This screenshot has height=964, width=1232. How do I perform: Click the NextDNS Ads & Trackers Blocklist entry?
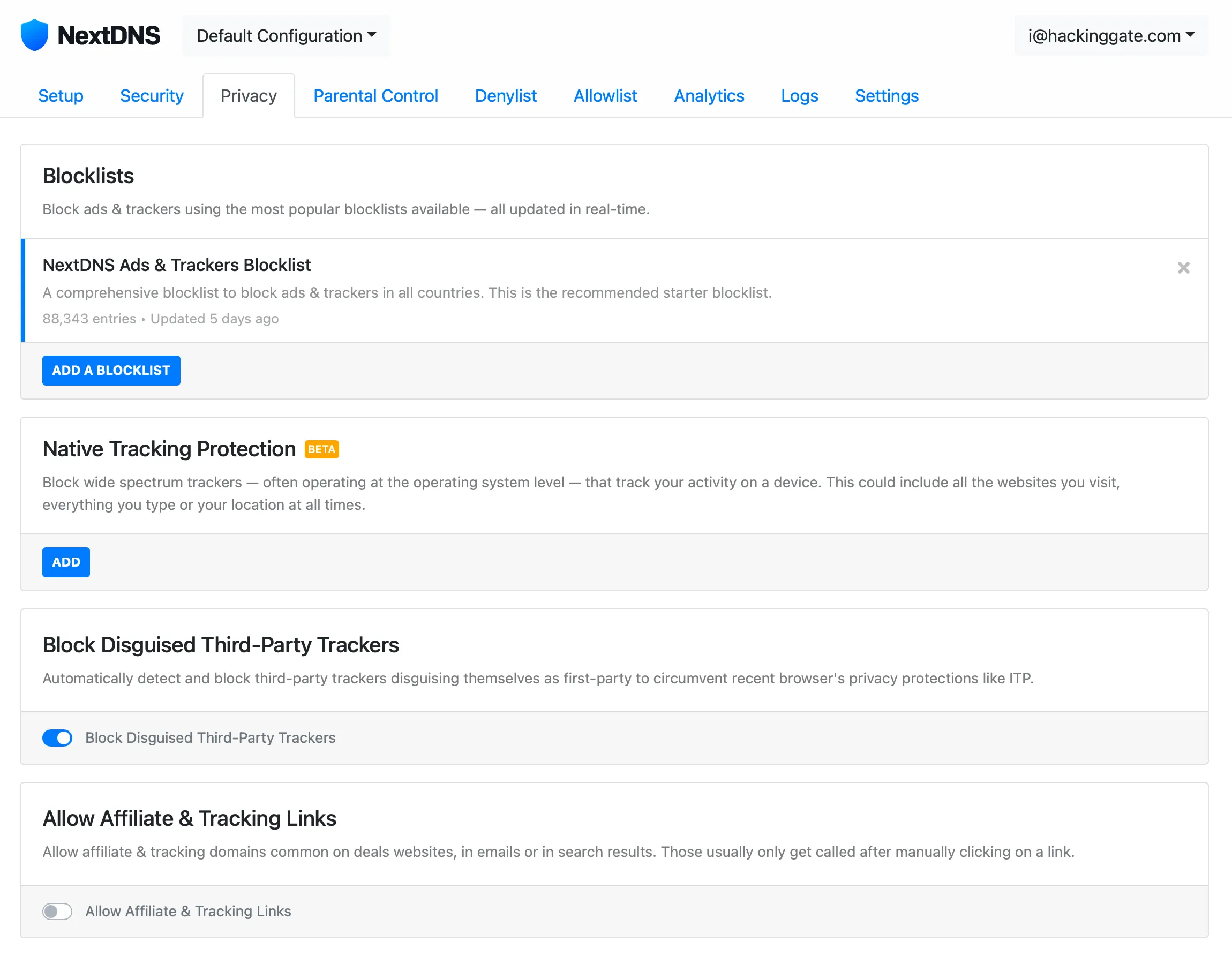click(177, 265)
